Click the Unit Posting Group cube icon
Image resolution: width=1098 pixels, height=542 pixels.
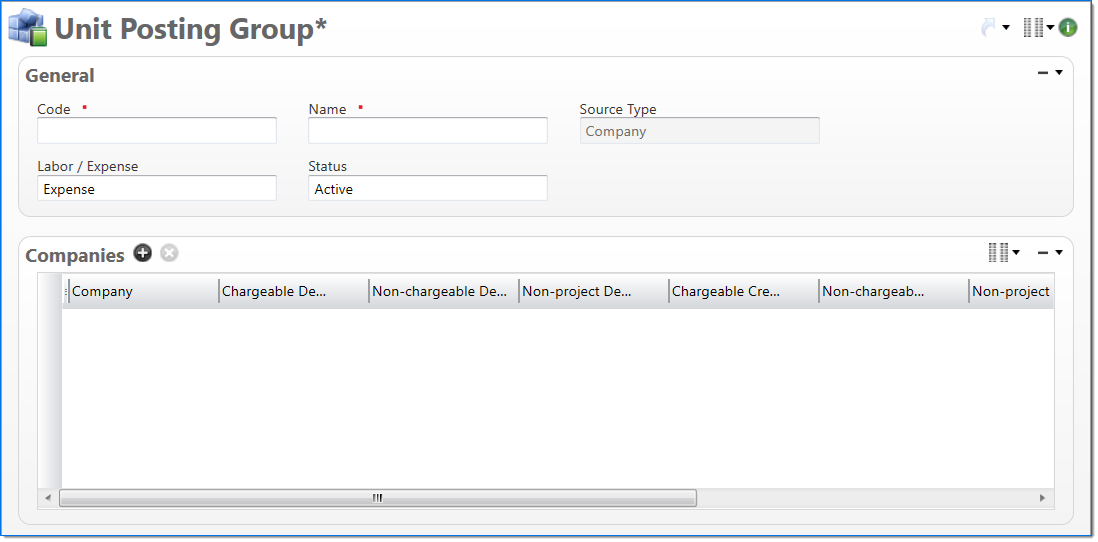[28, 28]
